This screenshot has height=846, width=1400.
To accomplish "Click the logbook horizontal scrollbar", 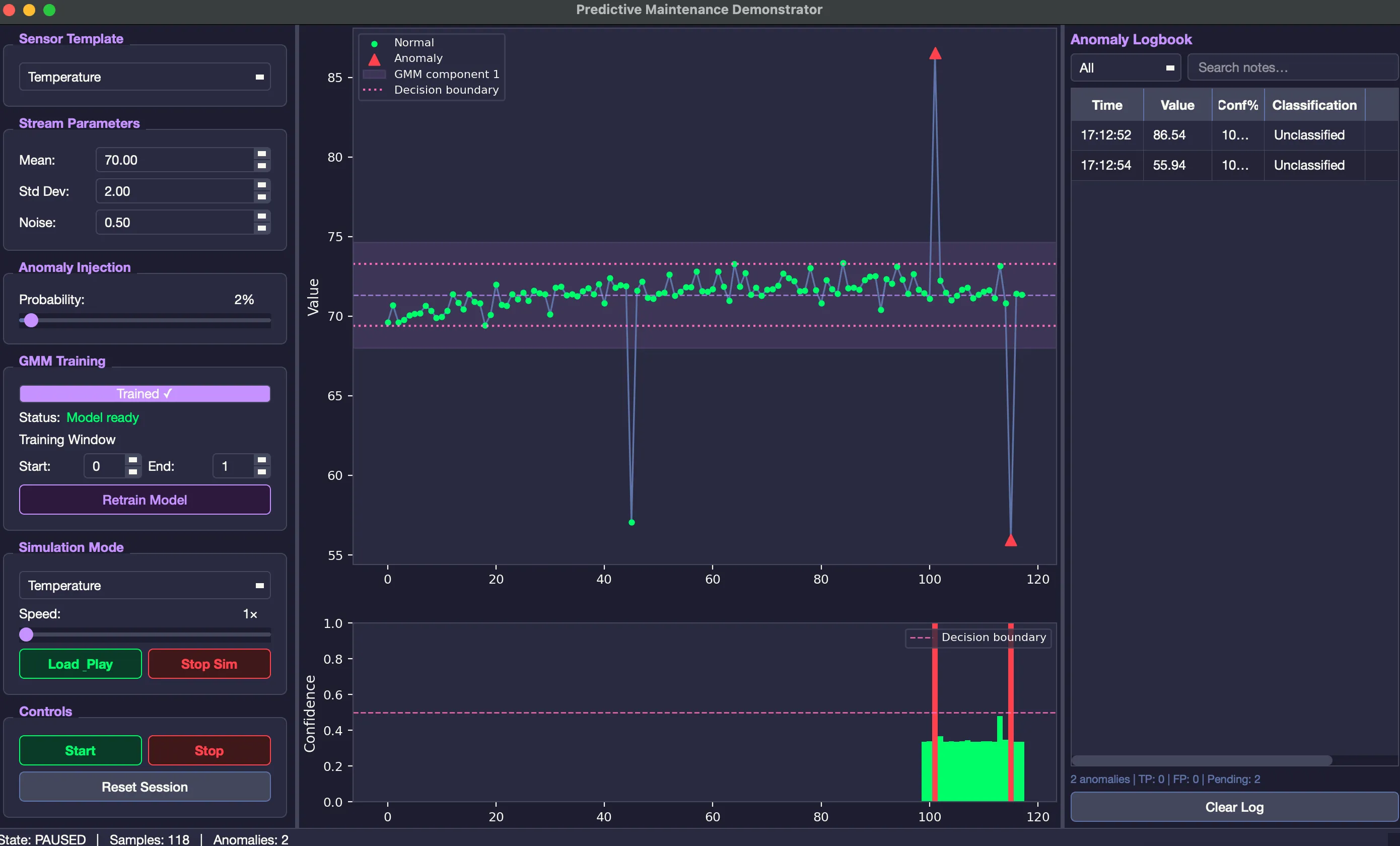I will 1201,760.
